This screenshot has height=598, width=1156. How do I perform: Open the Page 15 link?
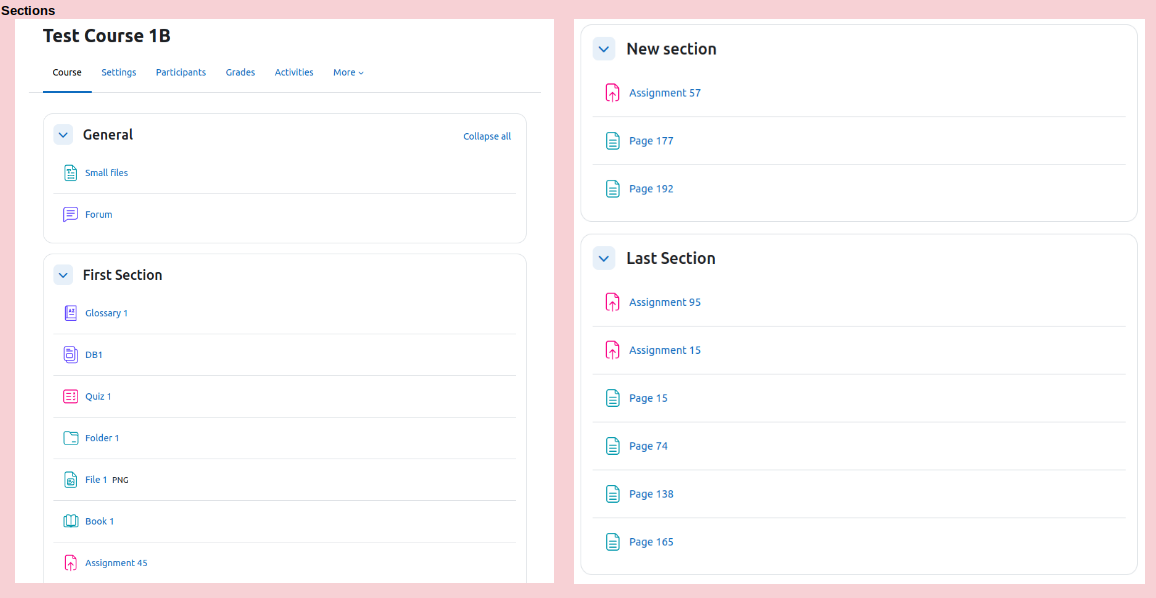(648, 398)
